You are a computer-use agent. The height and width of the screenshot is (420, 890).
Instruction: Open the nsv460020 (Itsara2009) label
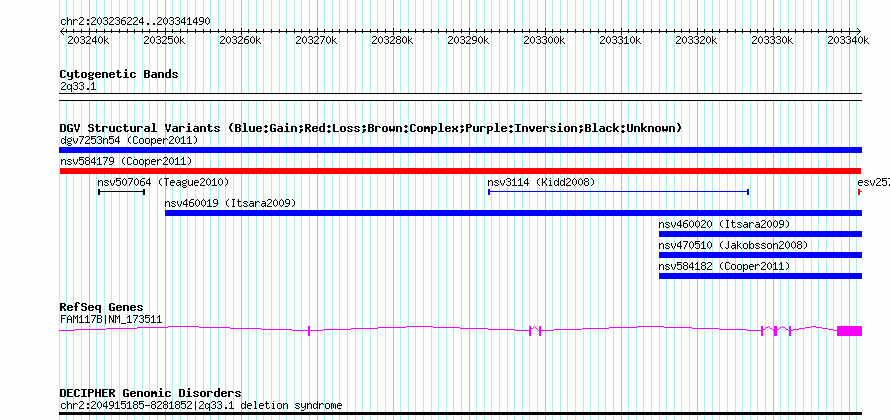tap(724, 224)
